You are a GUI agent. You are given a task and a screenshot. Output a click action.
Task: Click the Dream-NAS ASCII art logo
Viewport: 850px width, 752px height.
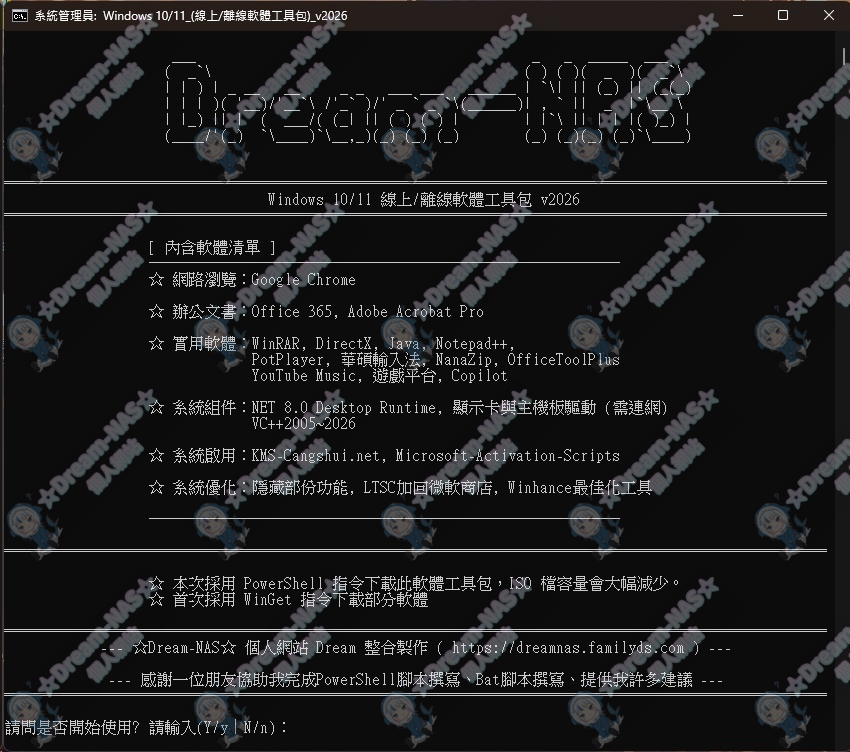(428, 102)
